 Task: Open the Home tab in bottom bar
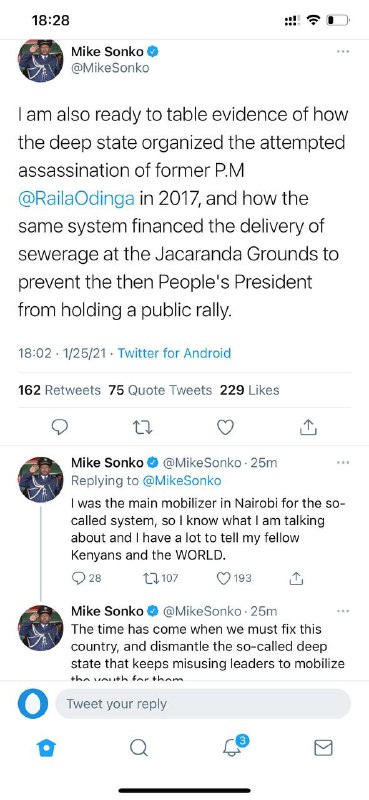pyautogui.click(x=47, y=748)
